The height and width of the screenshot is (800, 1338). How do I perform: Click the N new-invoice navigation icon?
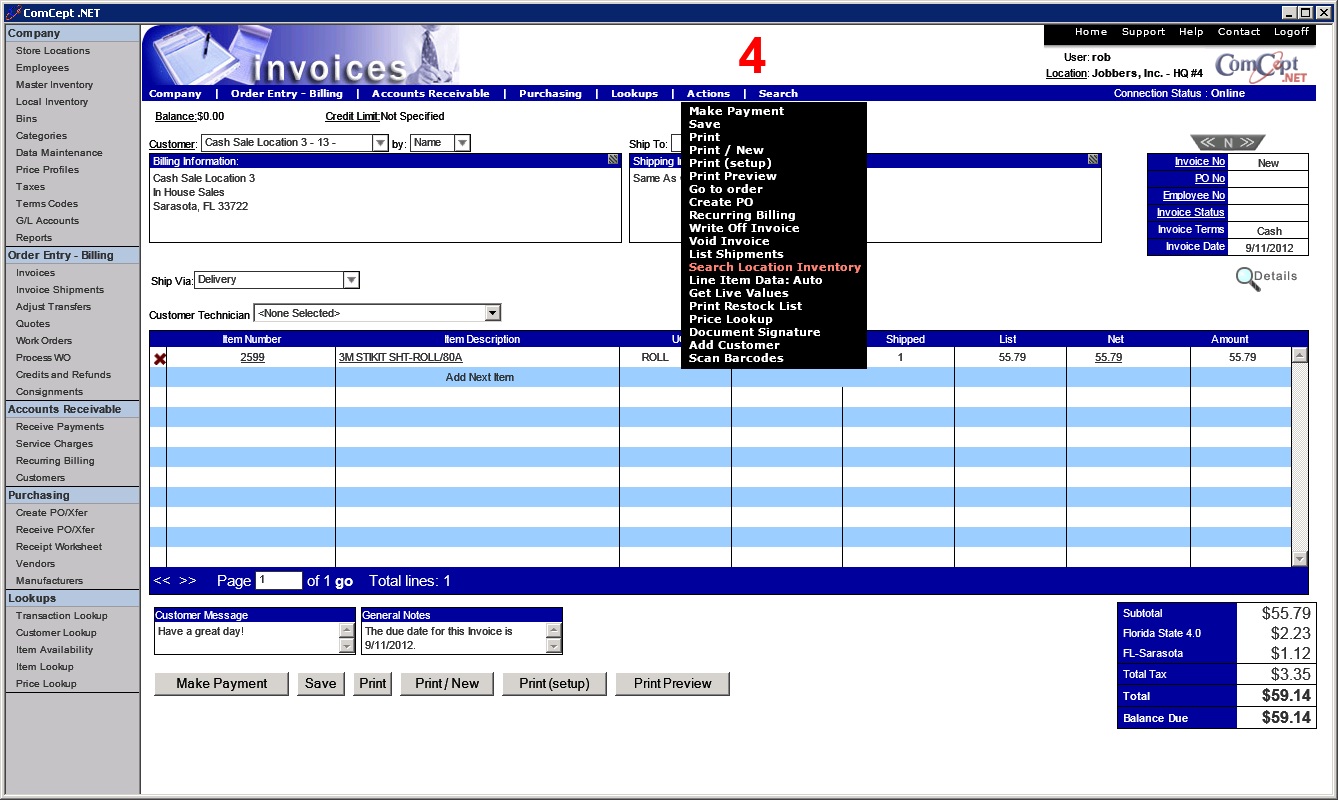pos(1228,142)
